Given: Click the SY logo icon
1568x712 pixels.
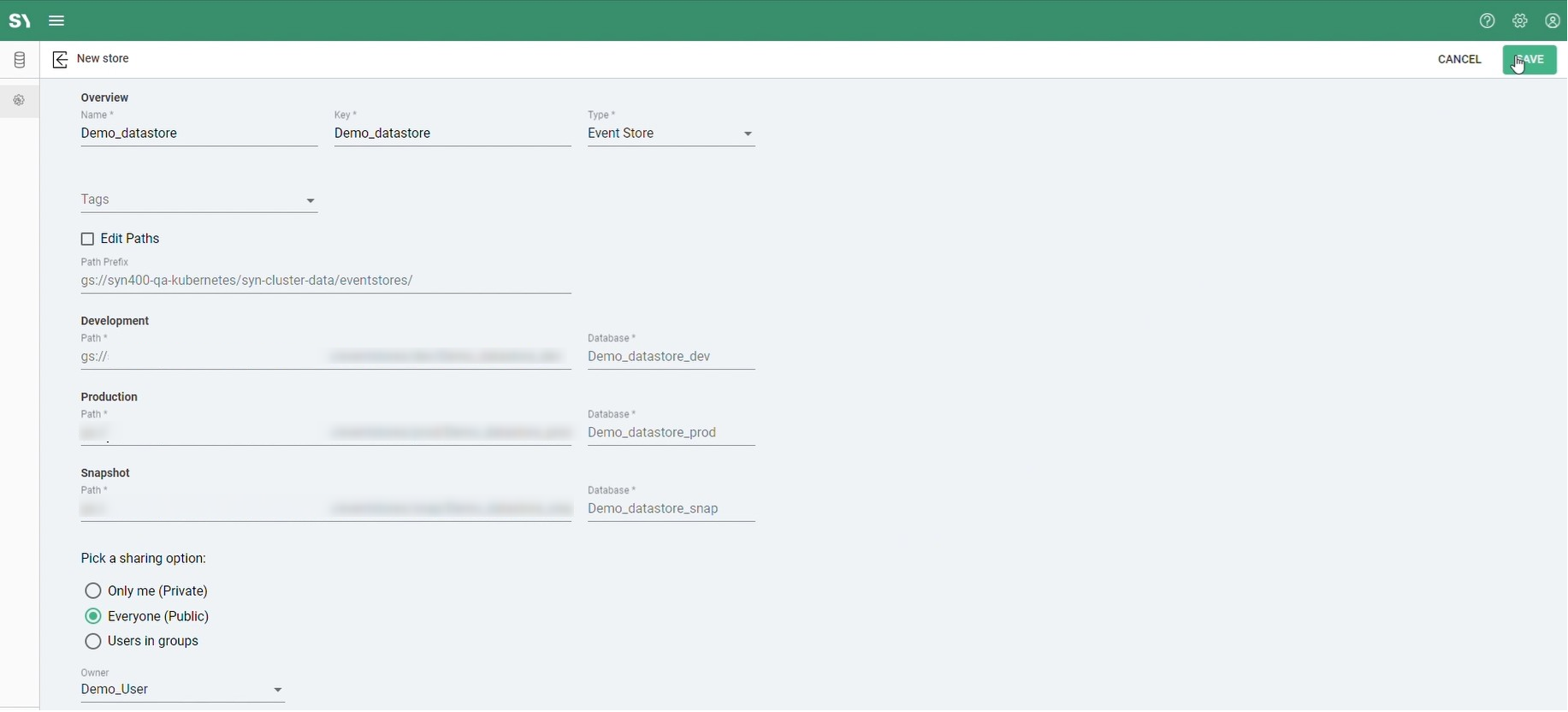Looking at the screenshot, I should [x=20, y=21].
